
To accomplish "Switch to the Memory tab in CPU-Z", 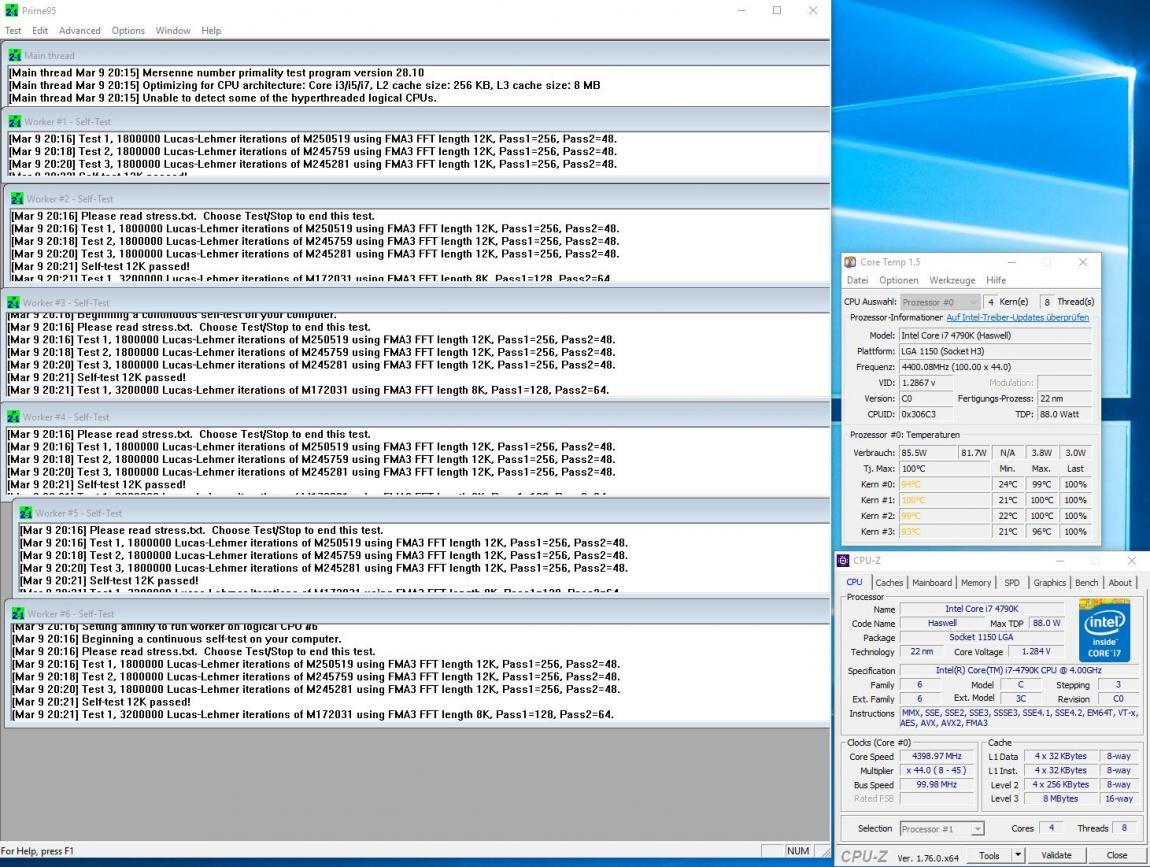I will pyautogui.click(x=975, y=582).
